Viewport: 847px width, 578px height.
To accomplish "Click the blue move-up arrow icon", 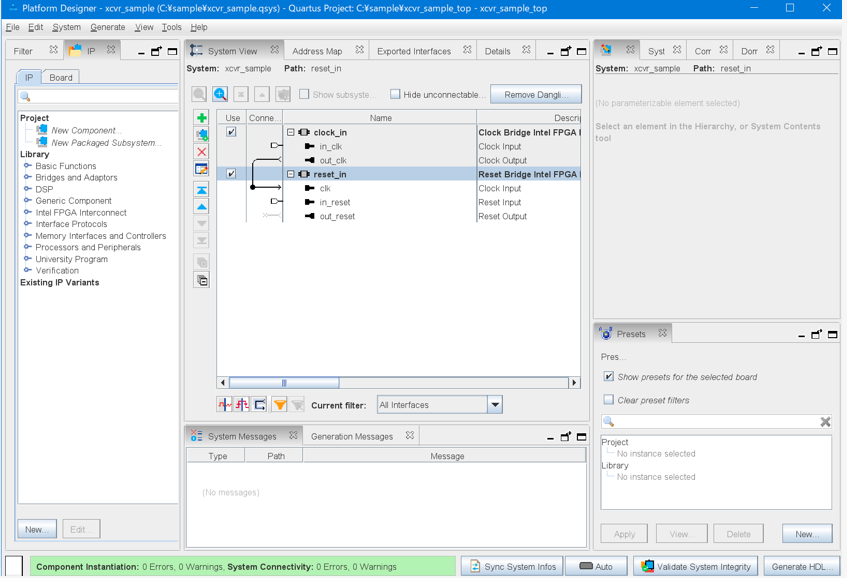I will point(202,206).
